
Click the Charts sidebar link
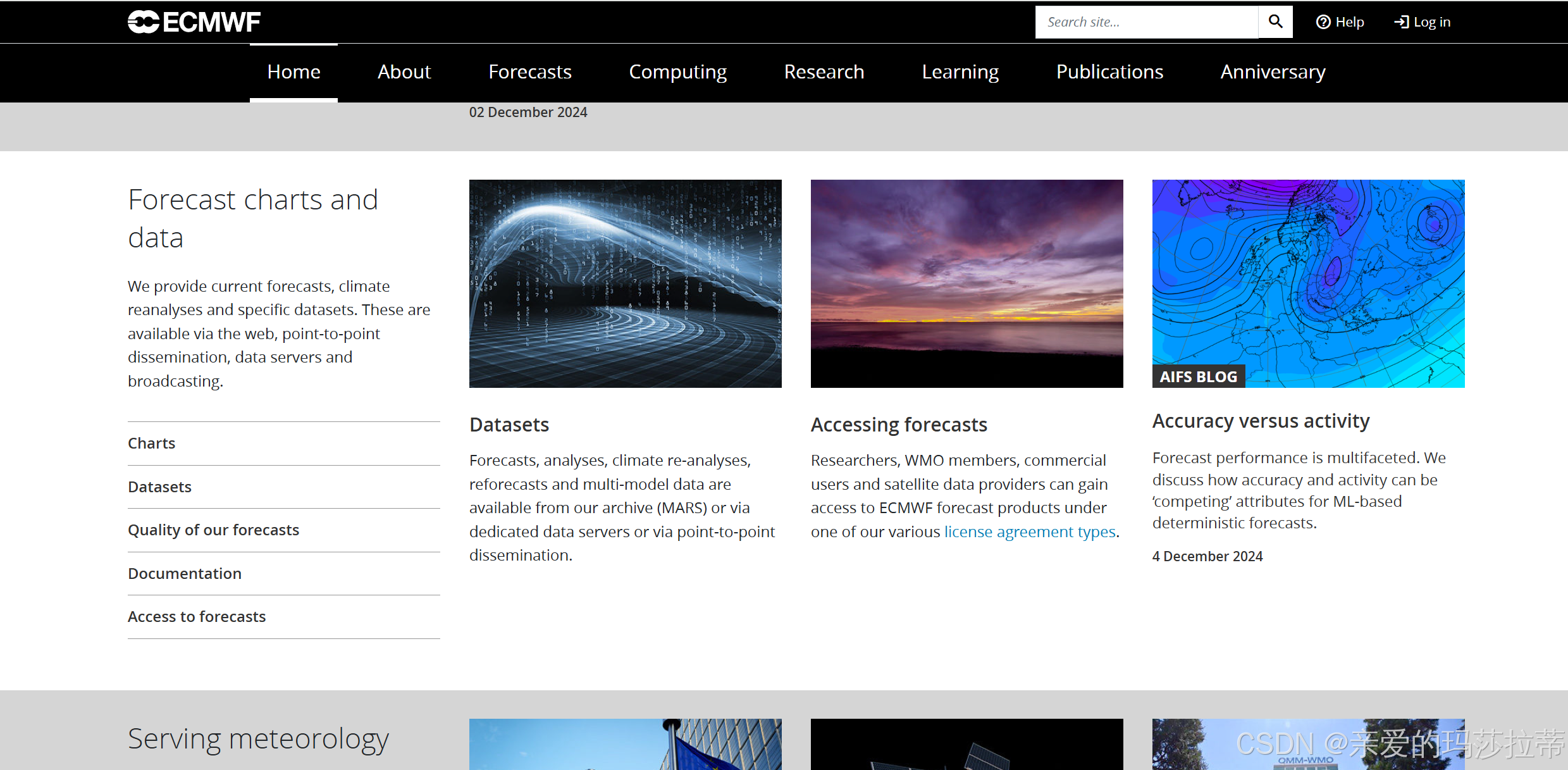click(151, 444)
